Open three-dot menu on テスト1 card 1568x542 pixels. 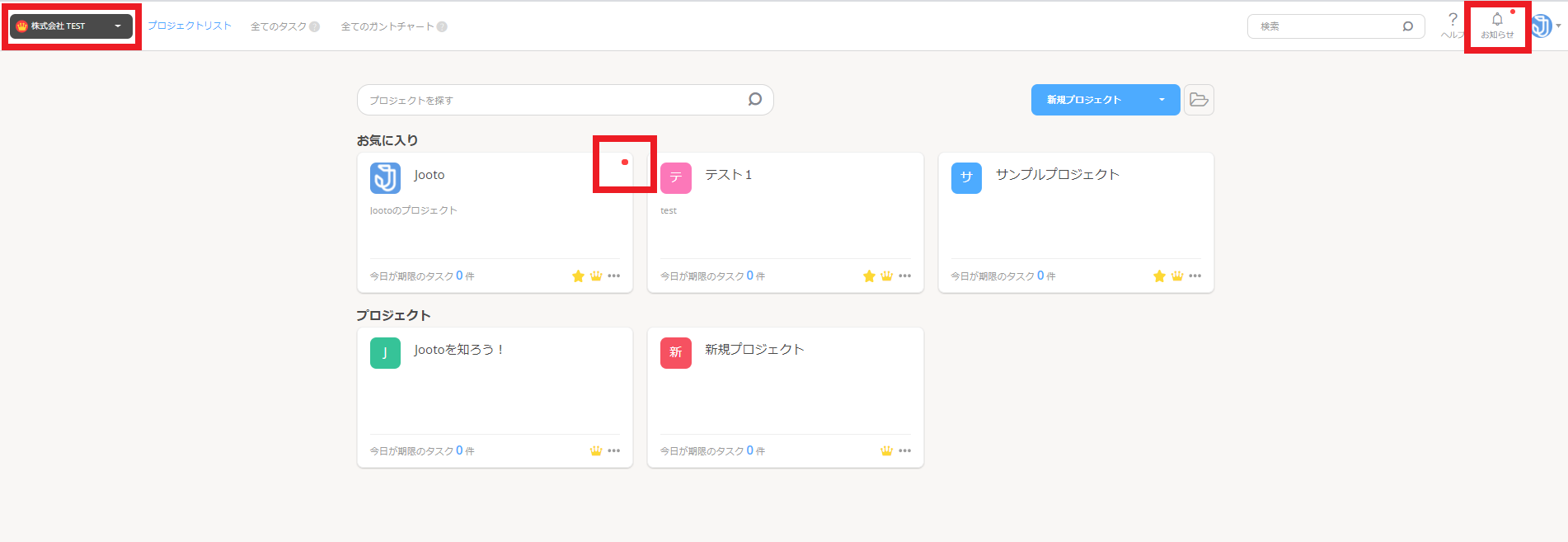pyautogui.click(x=904, y=276)
